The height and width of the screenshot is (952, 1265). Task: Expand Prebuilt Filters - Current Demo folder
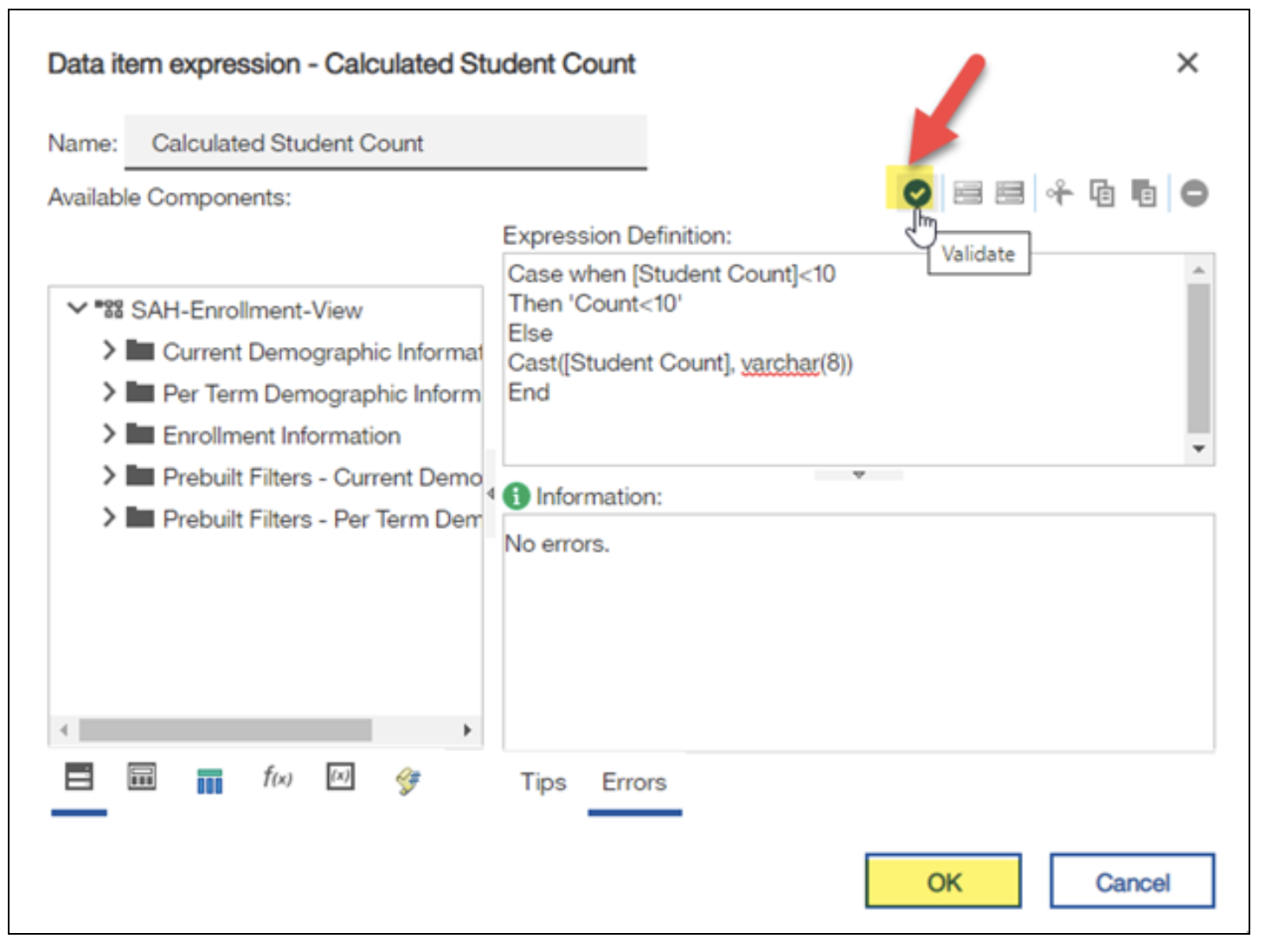(108, 475)
